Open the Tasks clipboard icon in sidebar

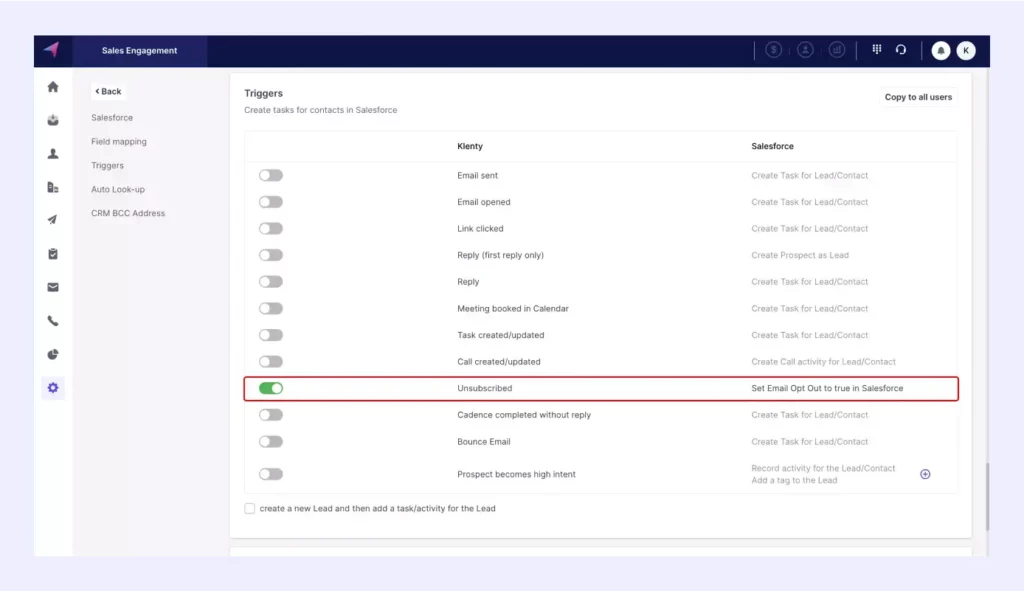53,254
